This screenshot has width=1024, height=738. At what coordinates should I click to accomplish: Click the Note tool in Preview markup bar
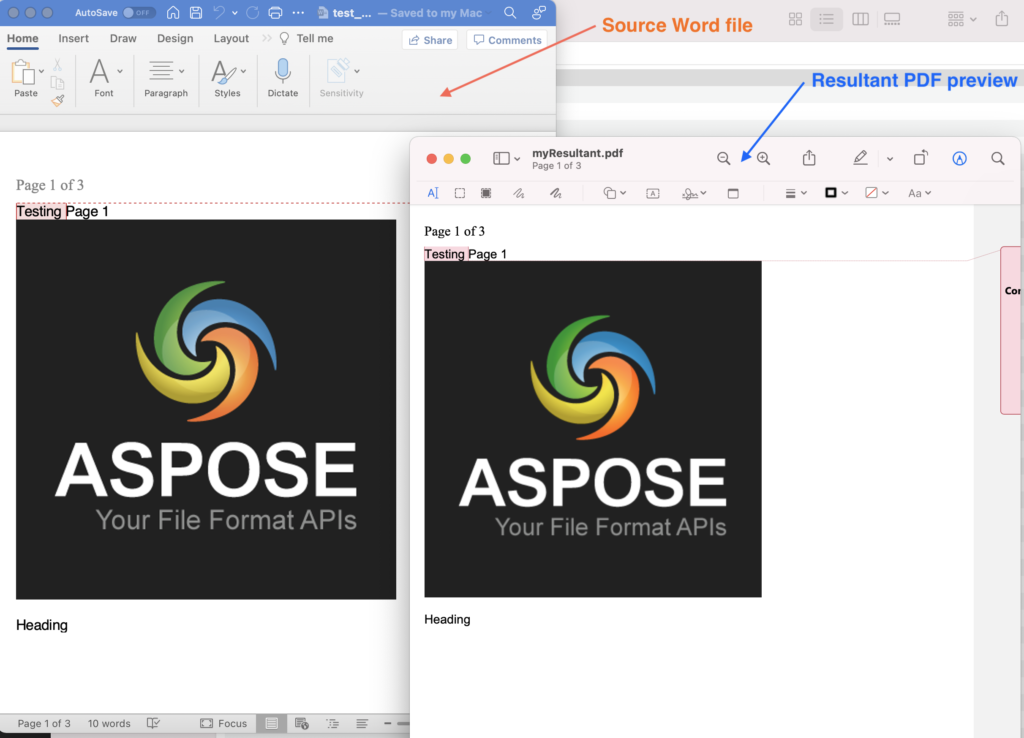point(733,193)
